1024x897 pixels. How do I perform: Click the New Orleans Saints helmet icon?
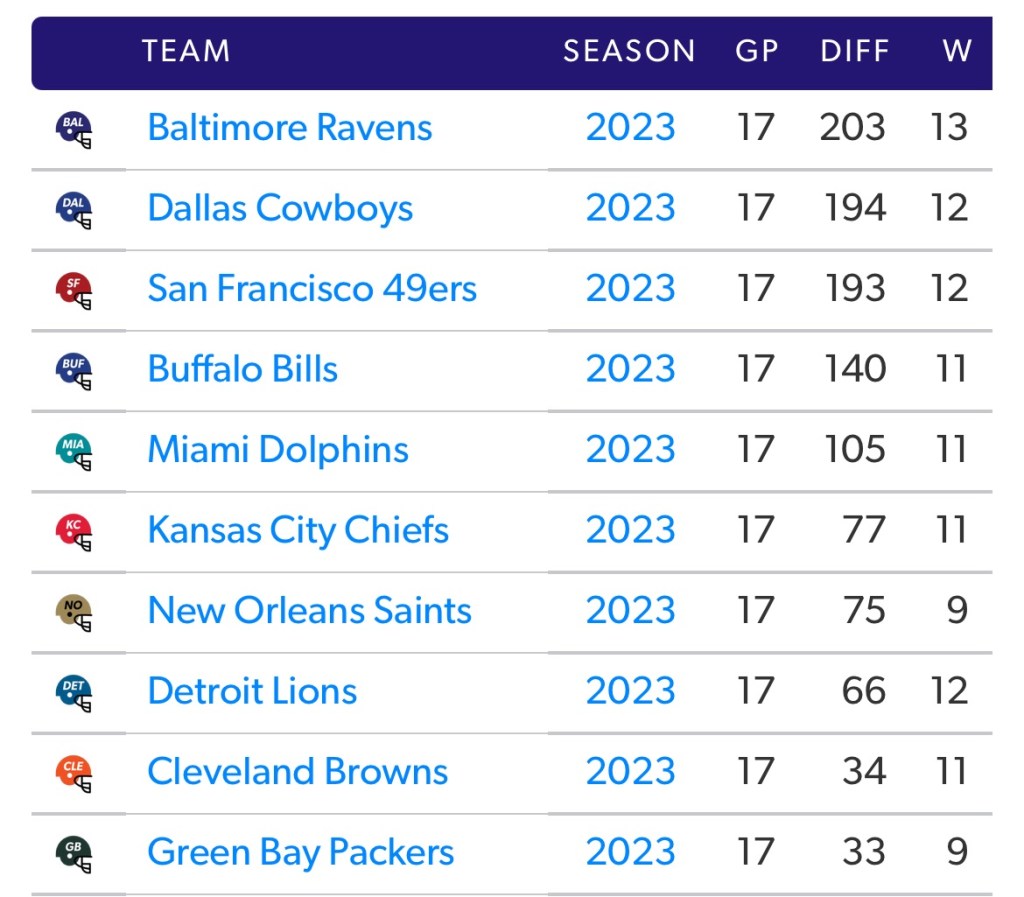pos(74,612)
